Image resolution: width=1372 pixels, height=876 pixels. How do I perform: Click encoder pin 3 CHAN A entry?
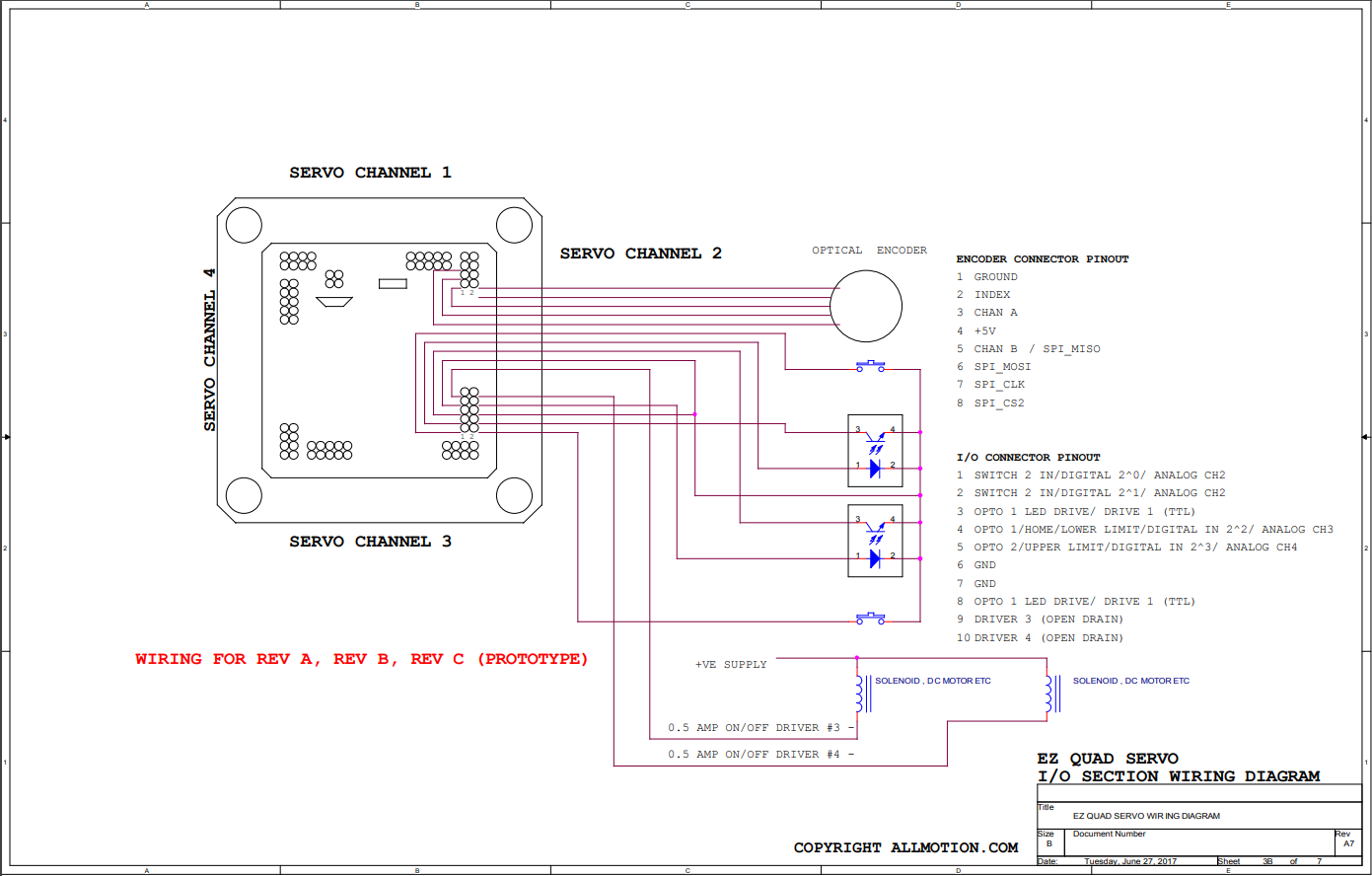986,313
